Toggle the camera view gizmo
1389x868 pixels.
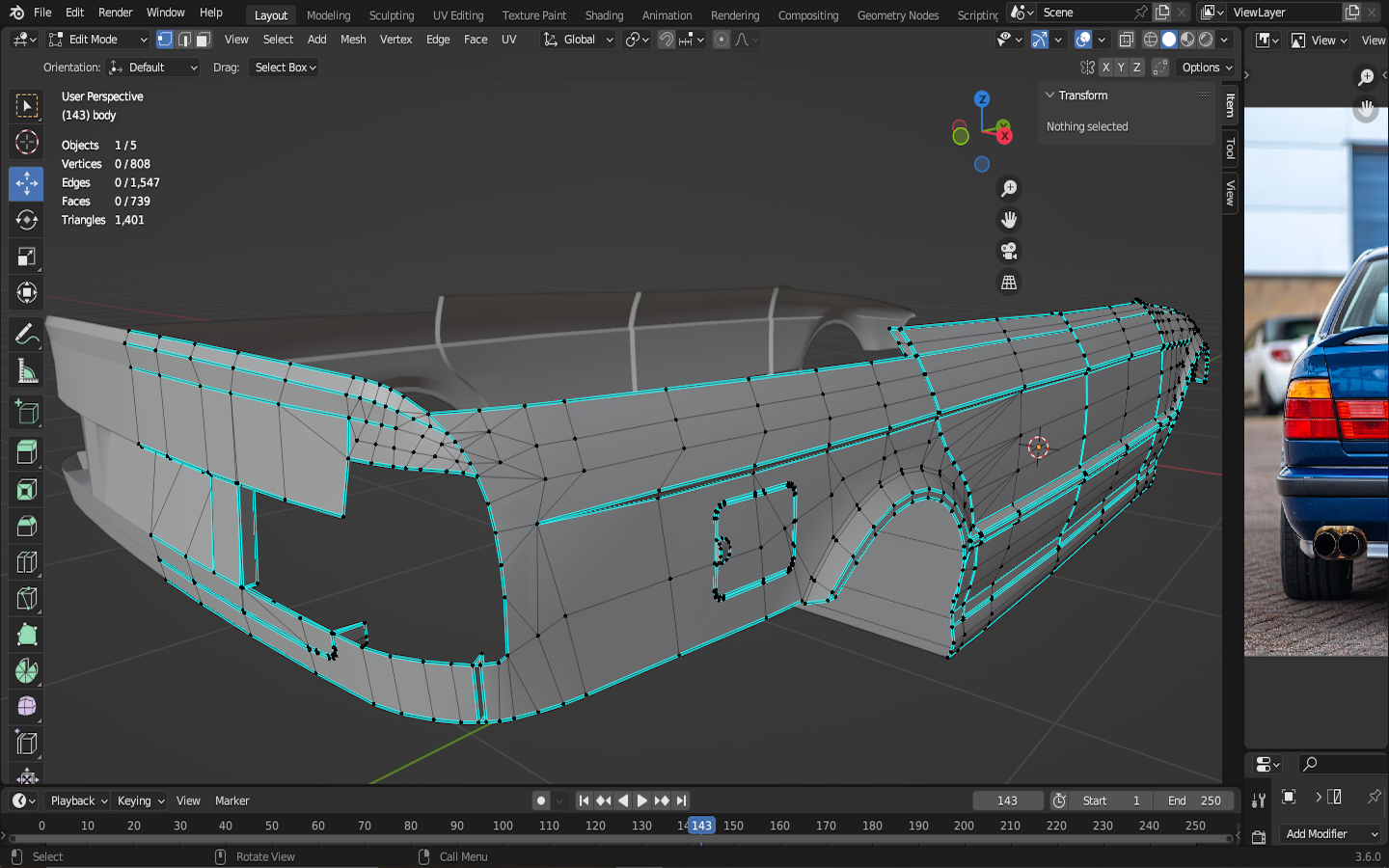pos(1009,251)
